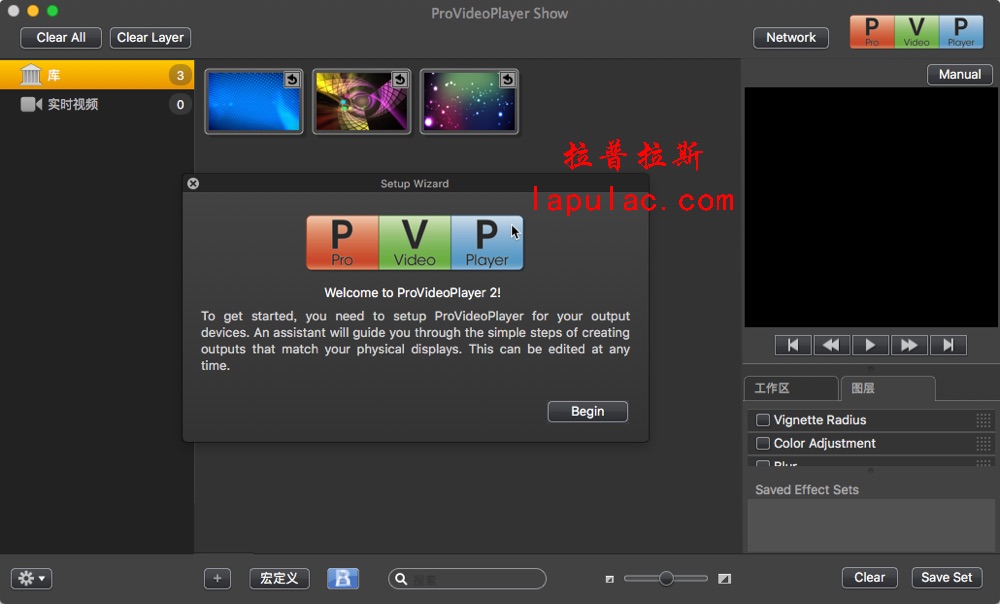
Task: Open the gear settings dropdown menu
Action: click(x=31, y=579)
